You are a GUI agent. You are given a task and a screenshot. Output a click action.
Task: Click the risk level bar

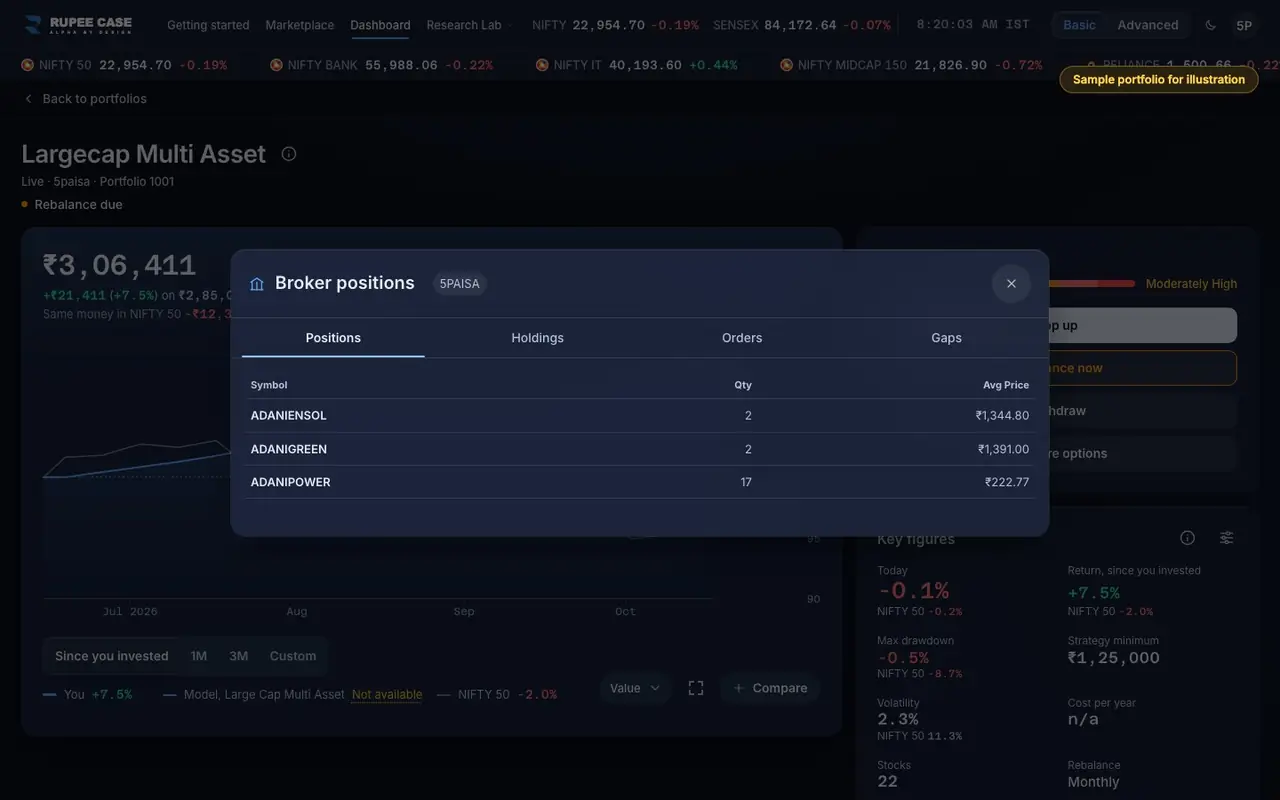pos(1091,284)
